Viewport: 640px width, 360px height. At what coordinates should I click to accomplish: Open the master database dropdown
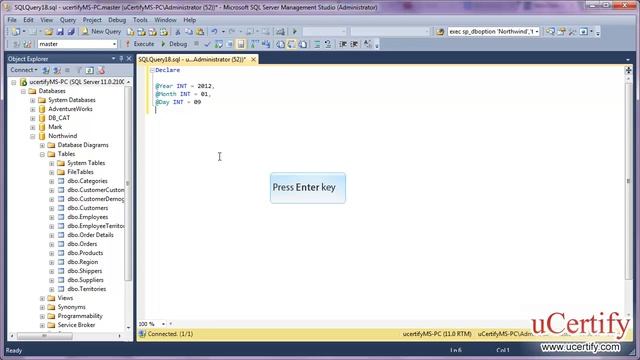click(114, 44)
